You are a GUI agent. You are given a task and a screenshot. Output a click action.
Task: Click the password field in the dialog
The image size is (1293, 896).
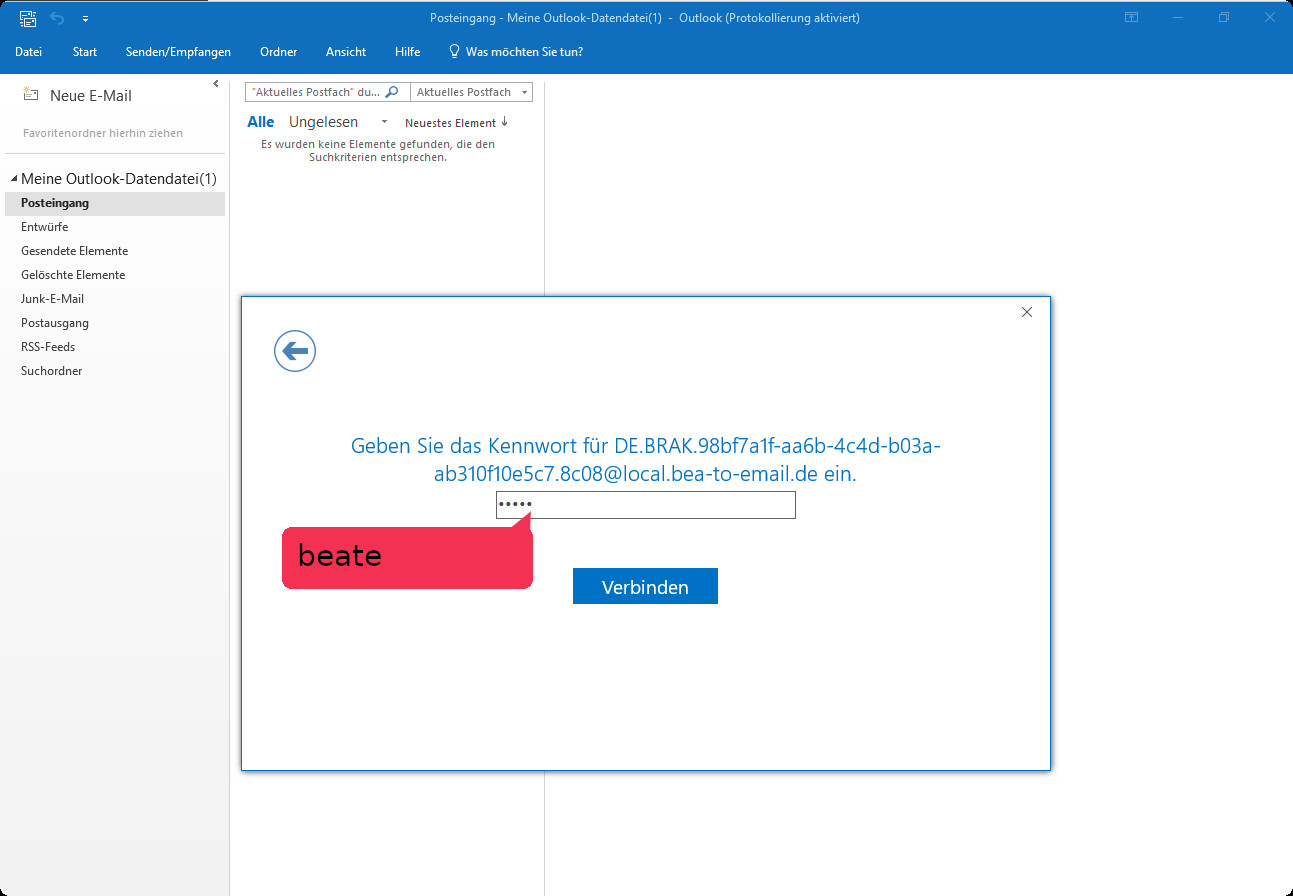point(646,505)
